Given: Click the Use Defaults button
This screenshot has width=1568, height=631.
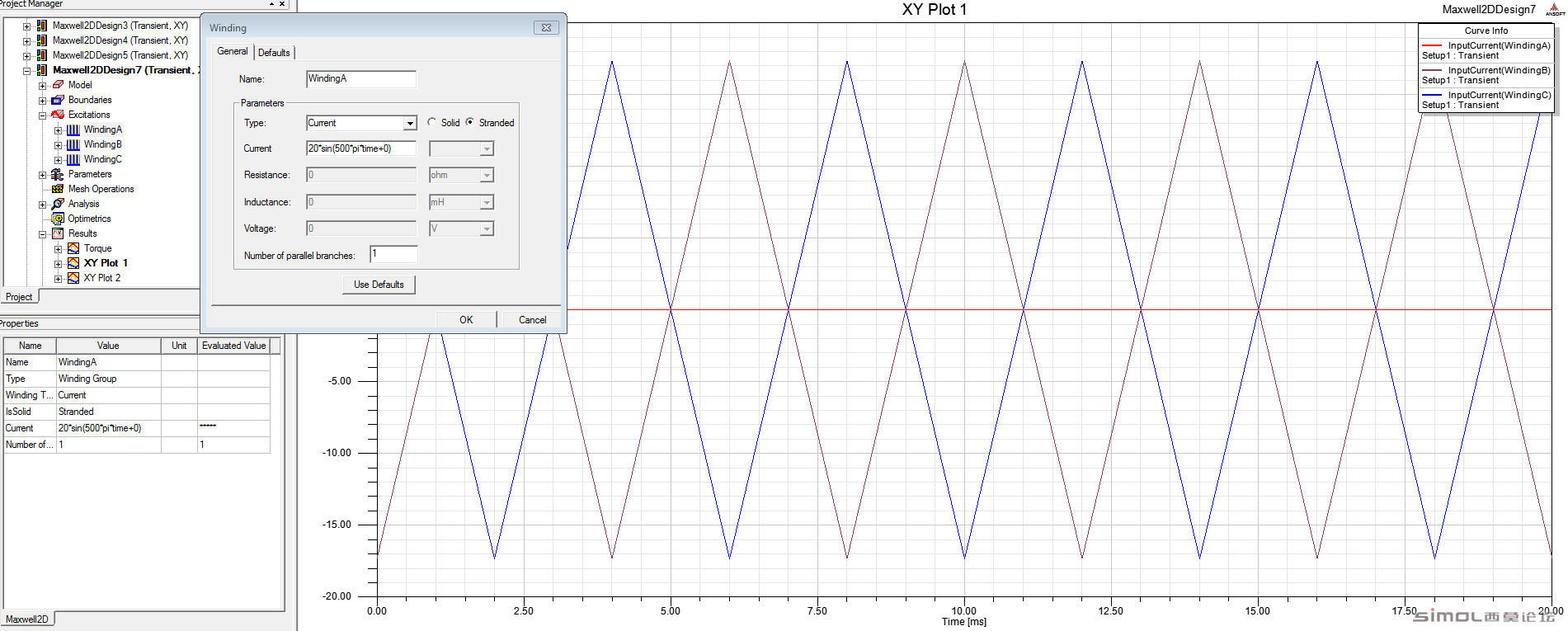Looking at the screenshot, I should (x=379, y=285).
